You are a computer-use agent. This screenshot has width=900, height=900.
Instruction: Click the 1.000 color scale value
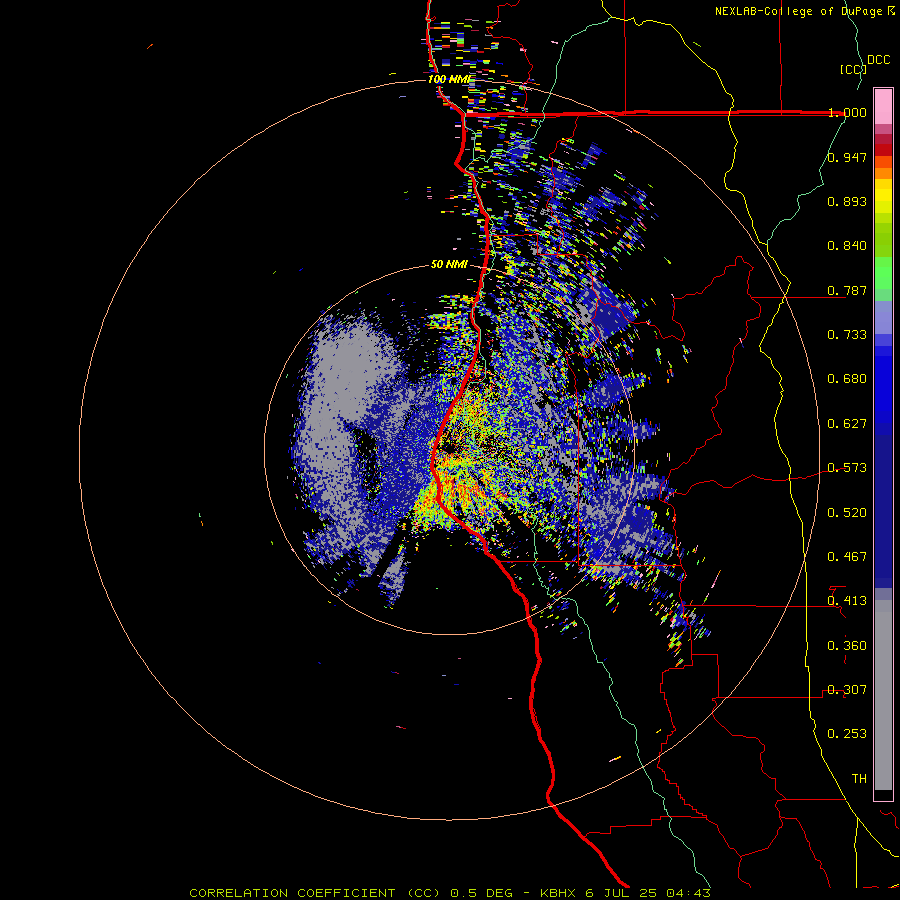click(847, 112)
